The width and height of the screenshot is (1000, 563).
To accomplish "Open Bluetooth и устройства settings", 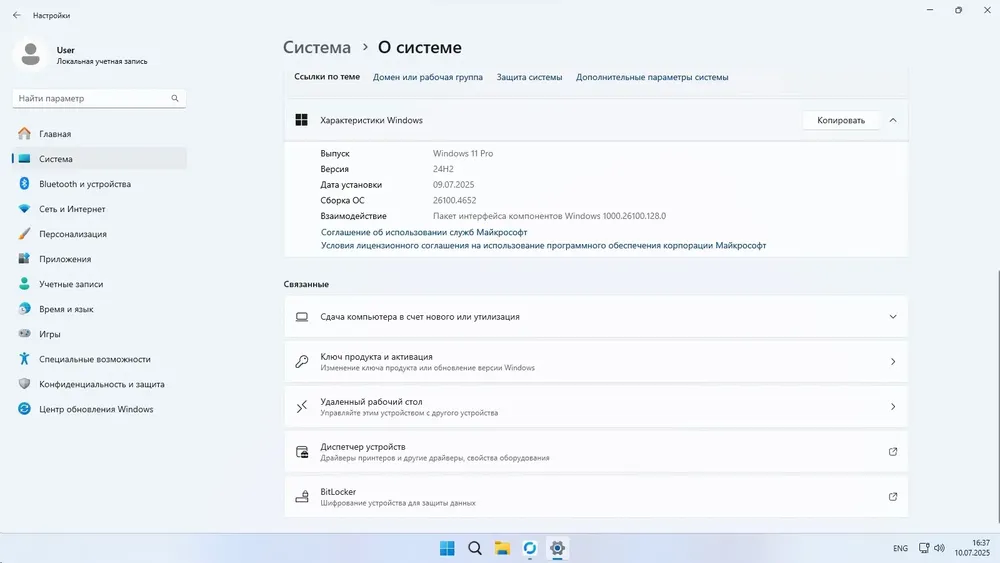I will coord(99,184).
